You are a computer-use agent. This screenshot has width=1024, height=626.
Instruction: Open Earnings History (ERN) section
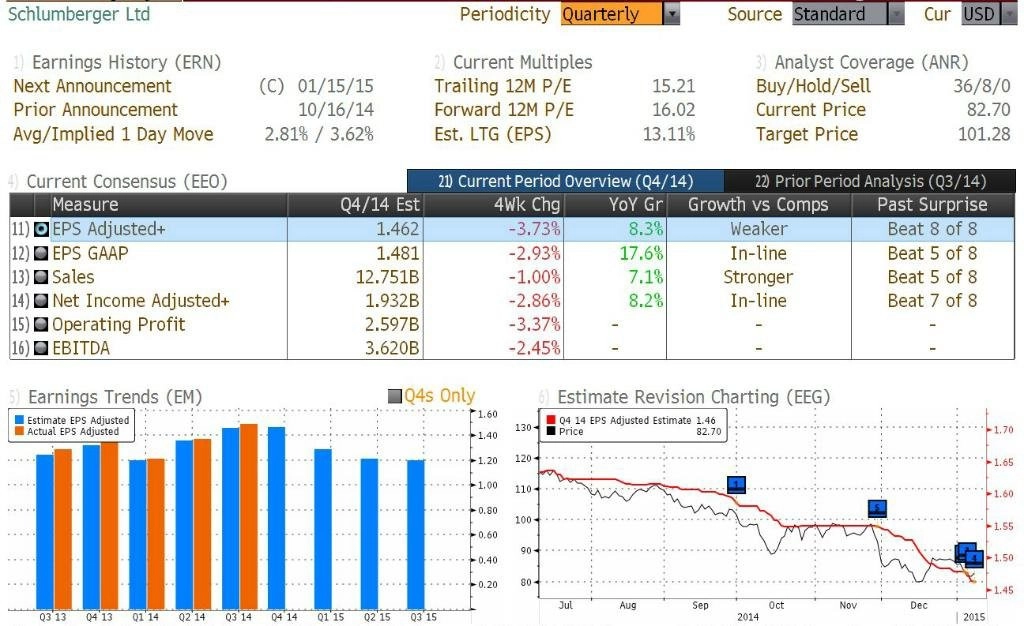pos(126,62)
